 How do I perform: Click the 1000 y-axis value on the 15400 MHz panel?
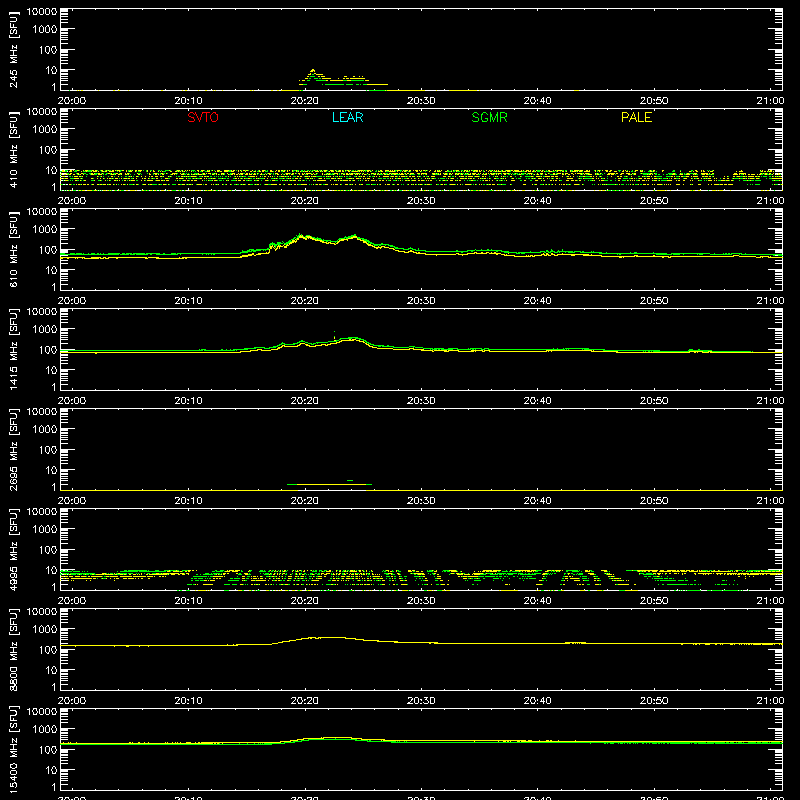click(45, 730)
